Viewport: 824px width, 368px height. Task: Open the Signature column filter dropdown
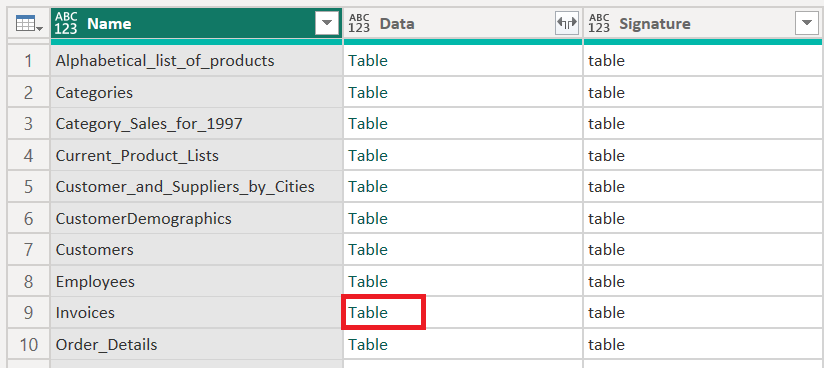tap(807, 23)
